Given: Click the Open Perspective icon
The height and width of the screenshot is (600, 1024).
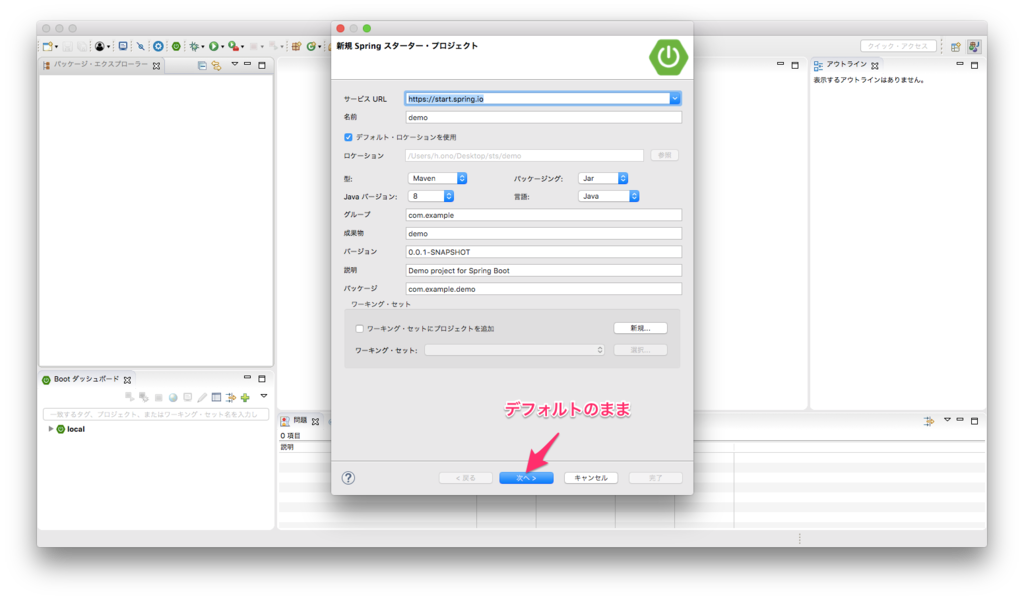Looking at the screenshot, I should (x=955, y=46).
